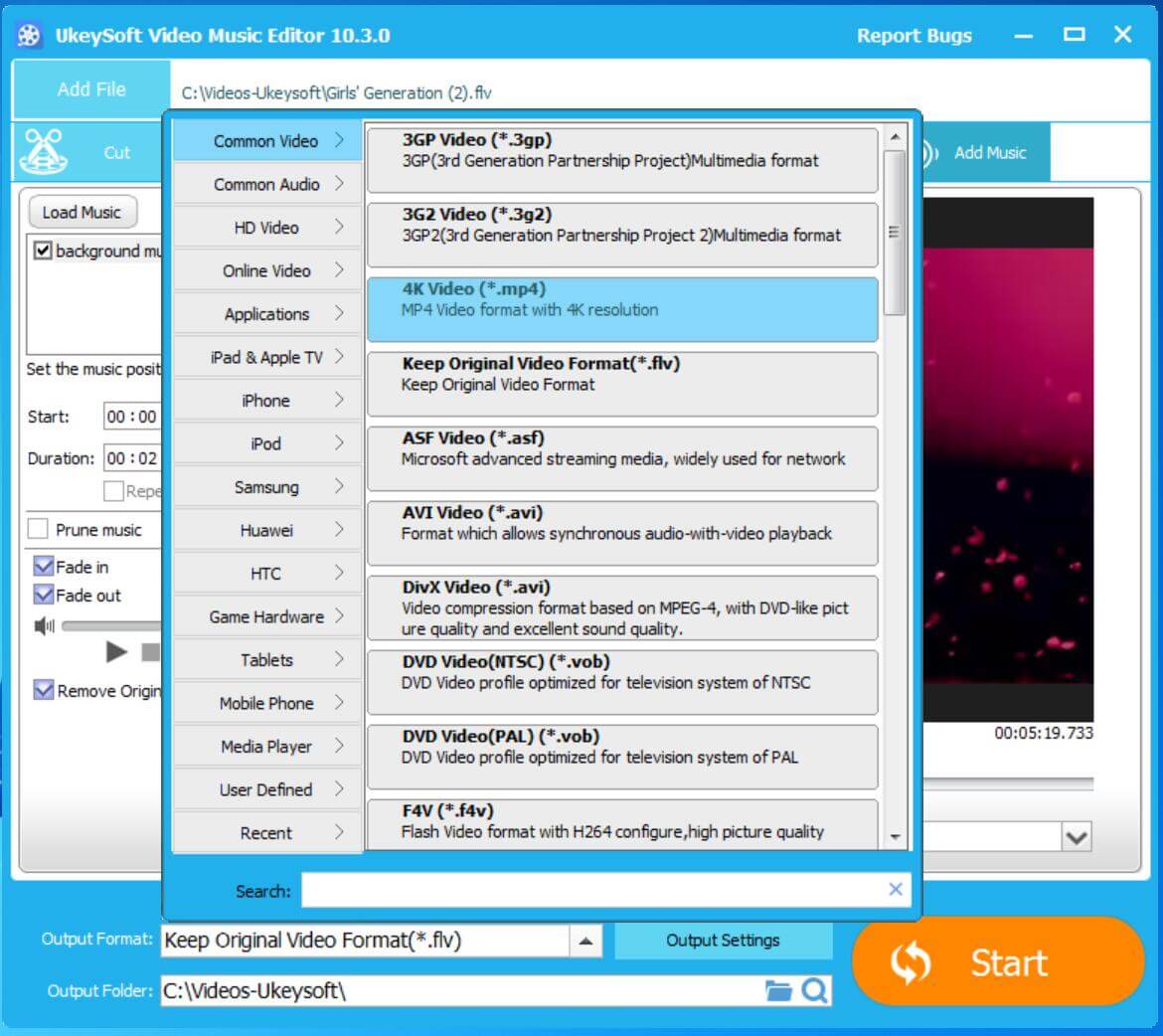Switch to the Add Music tab
Screen dimensions: 1163x1036
[x=986, y=152]
